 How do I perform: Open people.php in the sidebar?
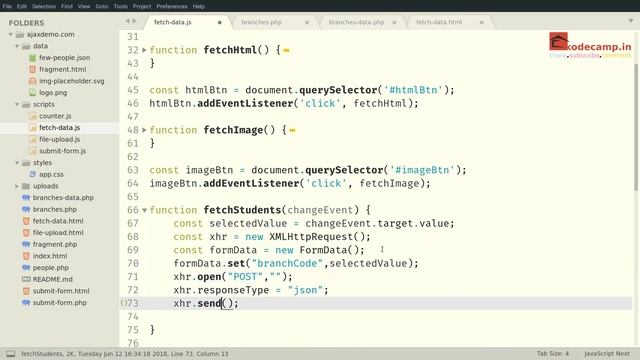pos(51,268)
